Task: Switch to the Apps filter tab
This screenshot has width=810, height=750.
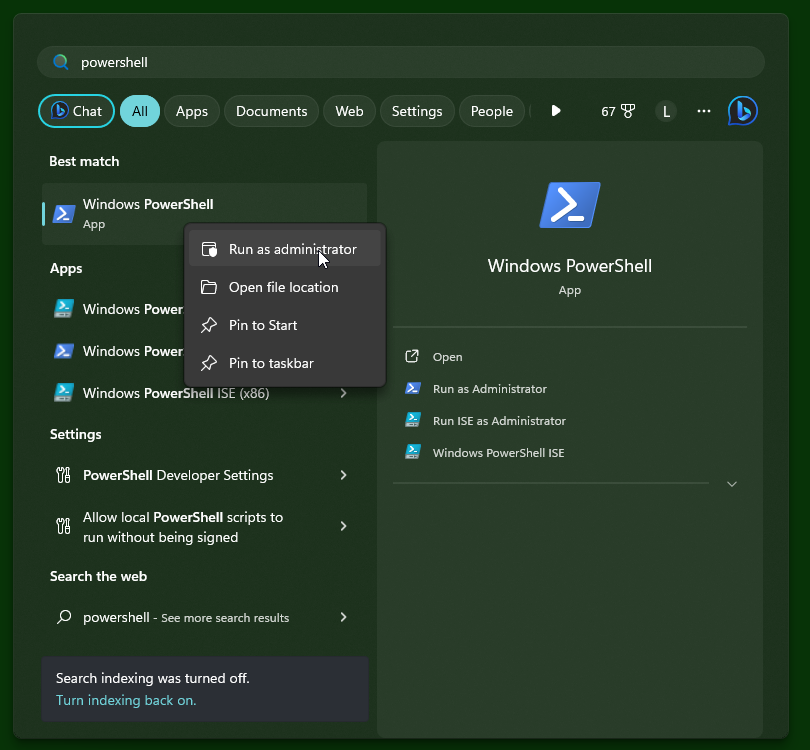Action: (x=192, y=111)
